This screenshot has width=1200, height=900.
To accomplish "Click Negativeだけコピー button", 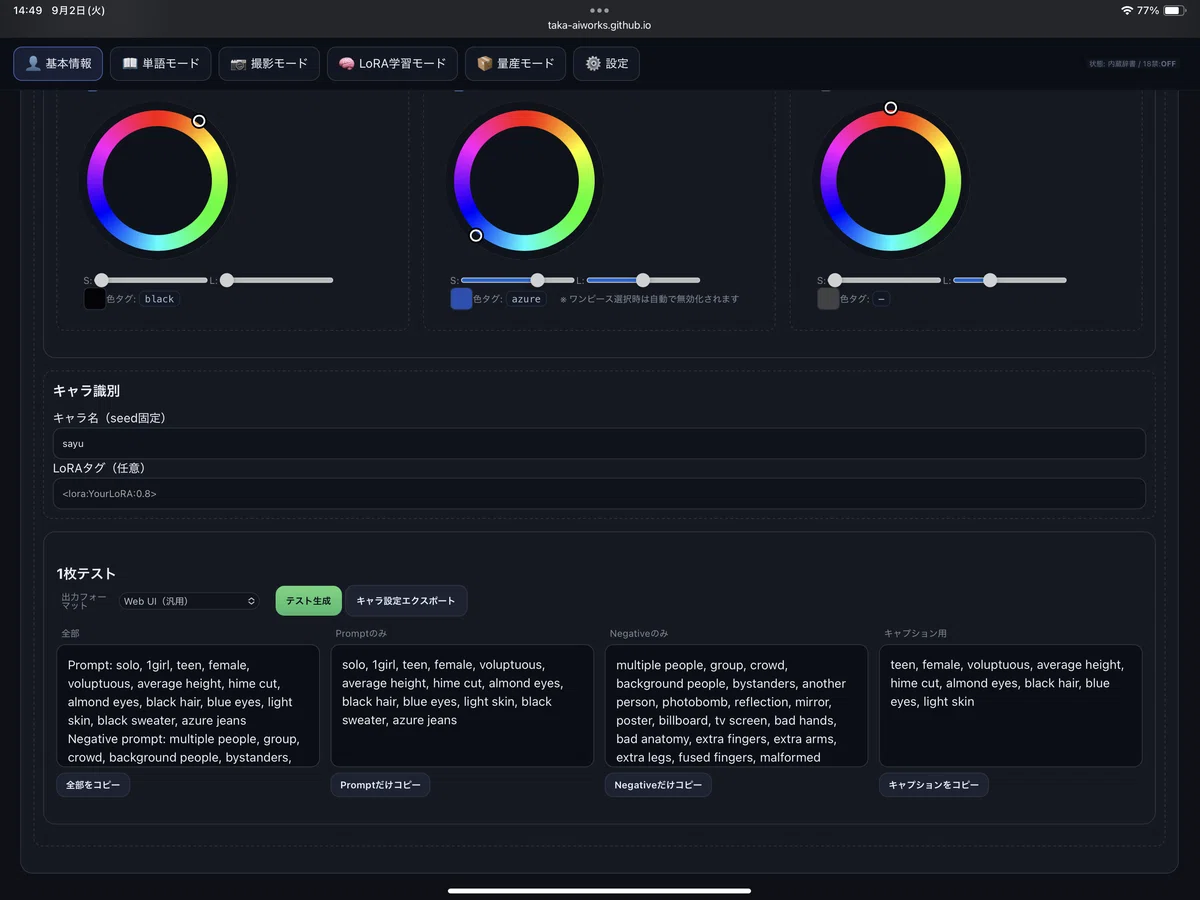I will (x=658, y=785).
